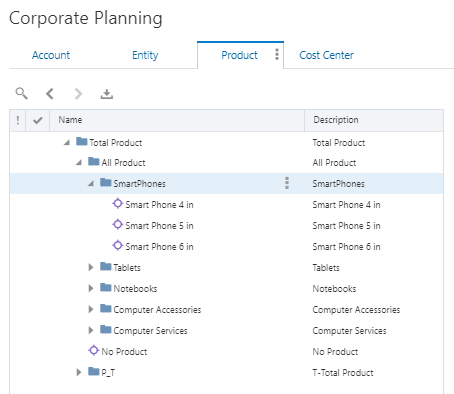Click the Smart Phone 4 in member icon
The width and height of the screenshot is (454, 394).
(117, 203)
